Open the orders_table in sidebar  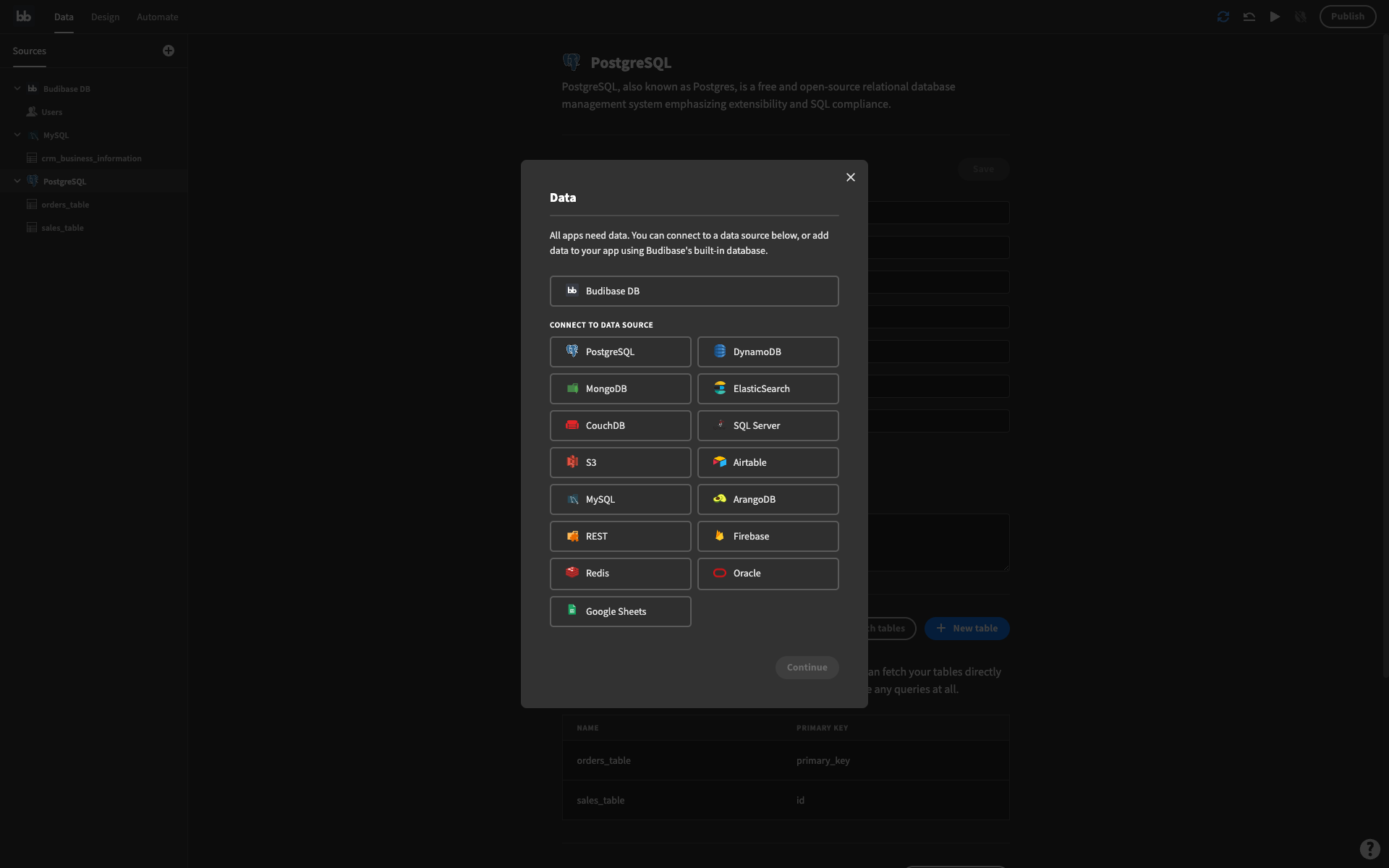coord(65,205)
